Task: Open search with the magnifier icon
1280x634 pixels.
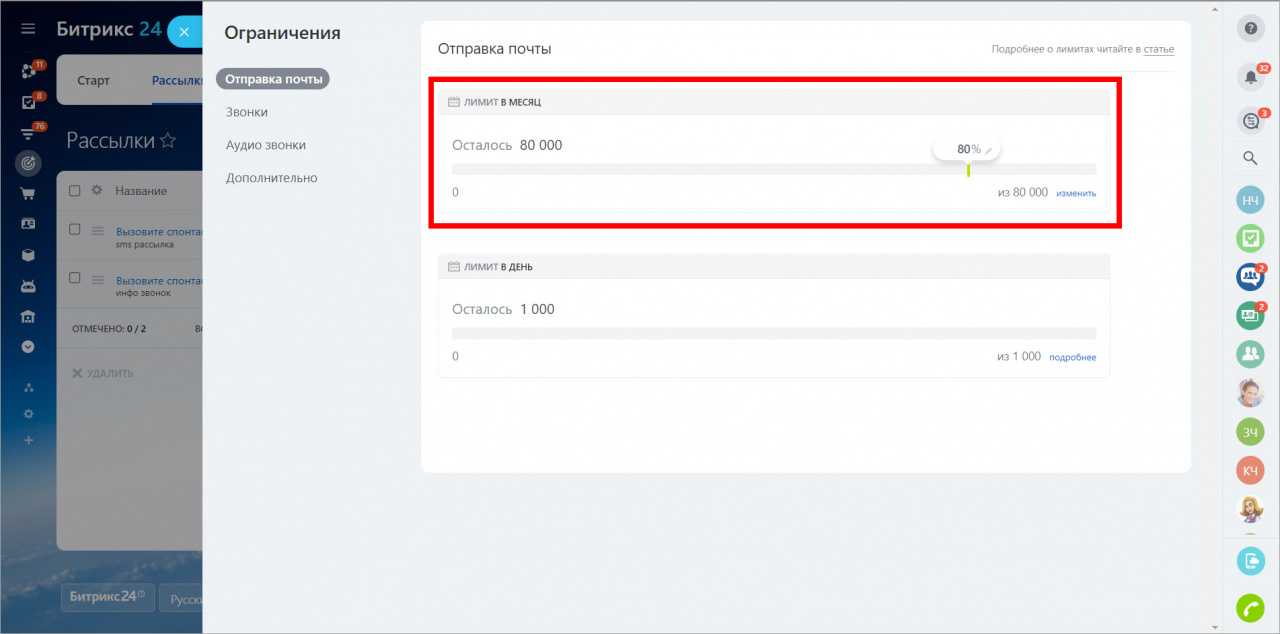Action: [1250, 158]
